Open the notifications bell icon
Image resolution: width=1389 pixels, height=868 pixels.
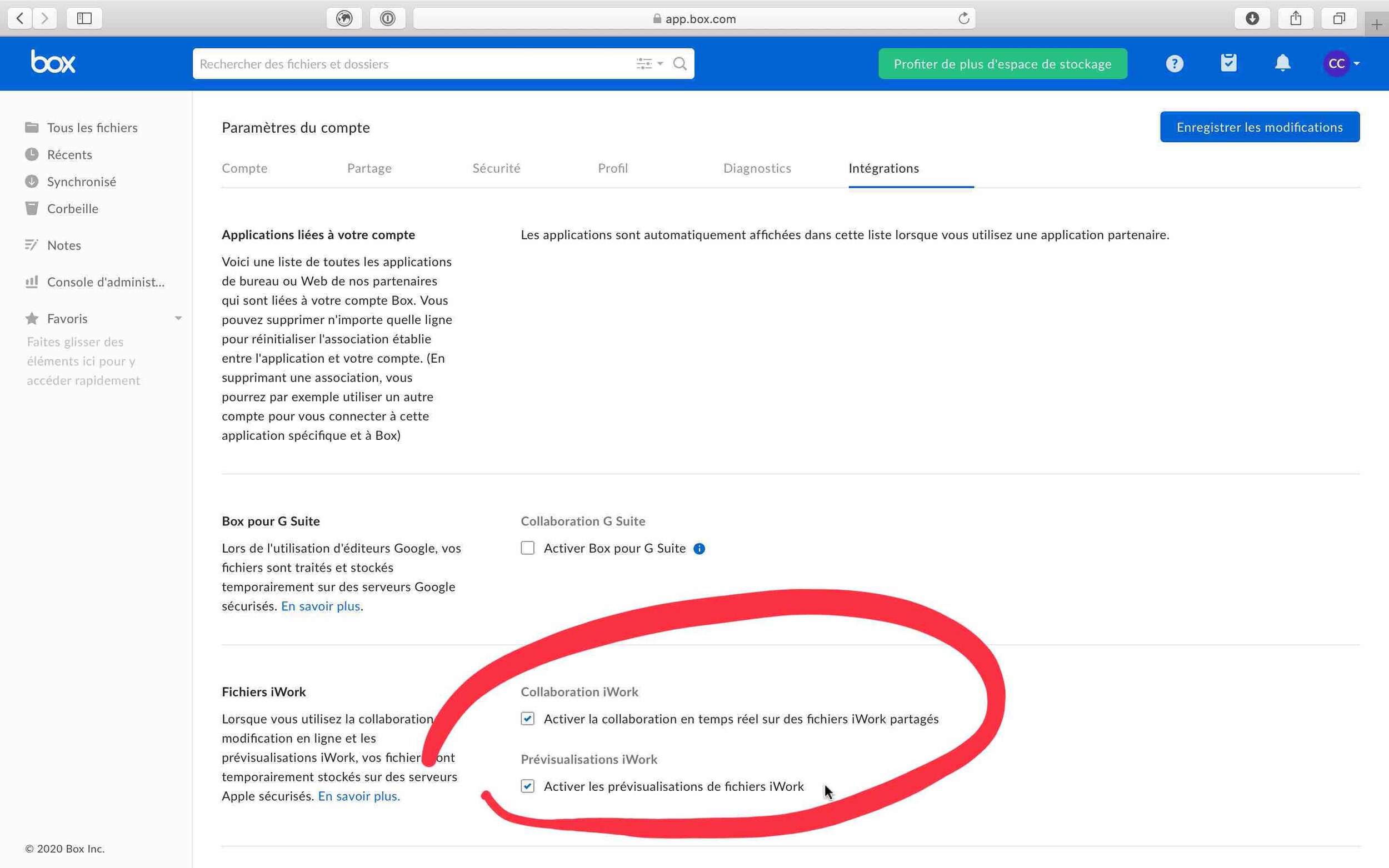1282,63
